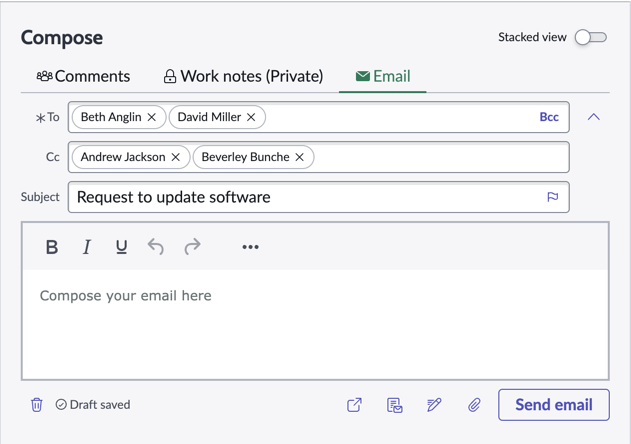The width and height of the screenshot is (631, 444).
Task: Click the Bcc link
Action: [x=549, y=117]
